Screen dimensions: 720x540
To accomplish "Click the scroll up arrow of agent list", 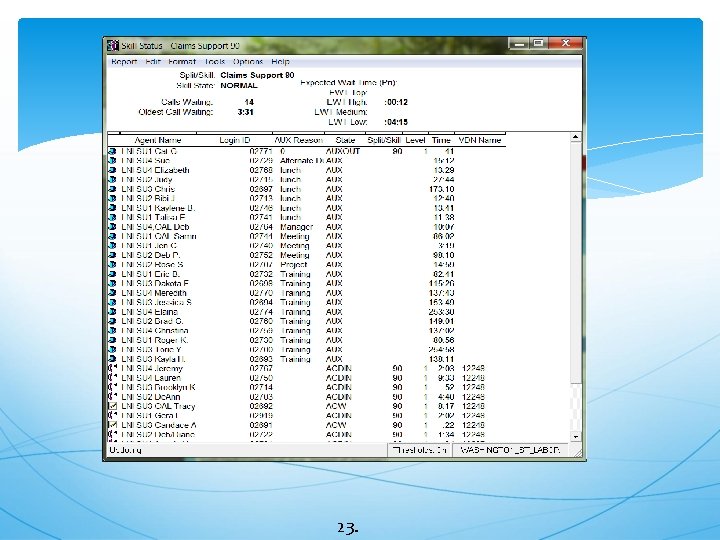I will pos(575,137).
